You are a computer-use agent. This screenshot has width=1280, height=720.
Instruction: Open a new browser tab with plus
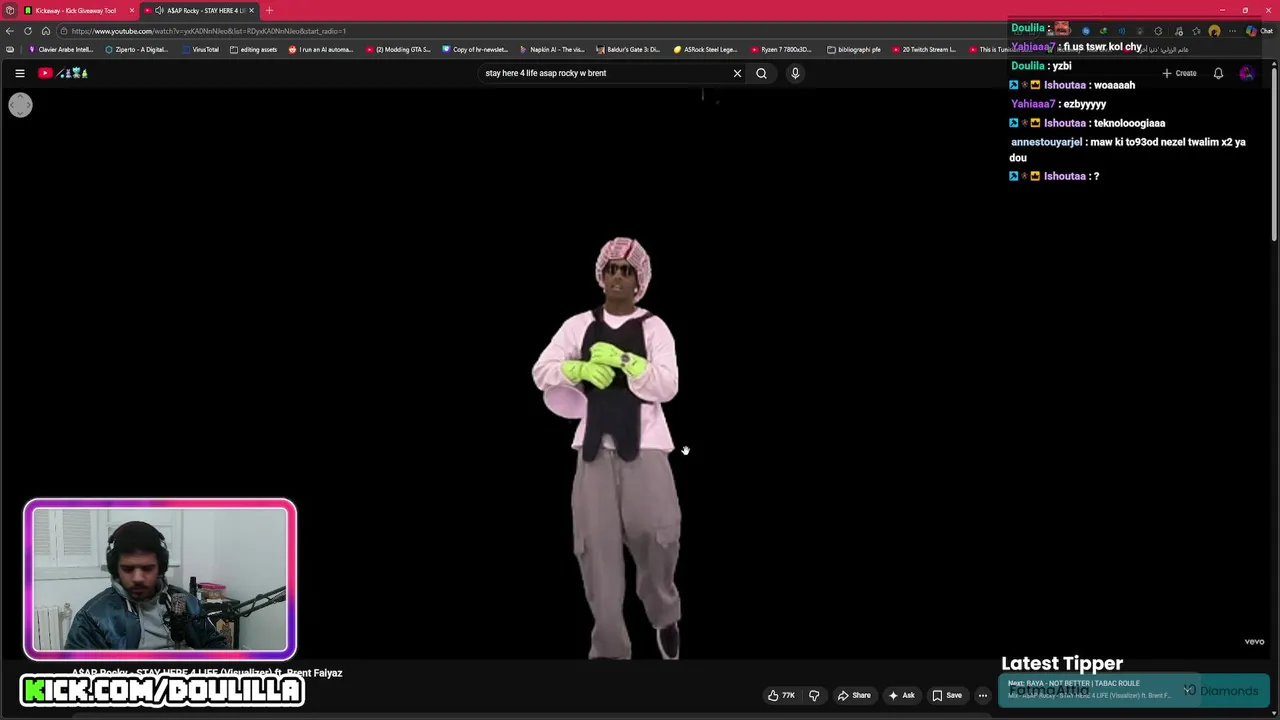pyautogui.click(x=269, y=10)
